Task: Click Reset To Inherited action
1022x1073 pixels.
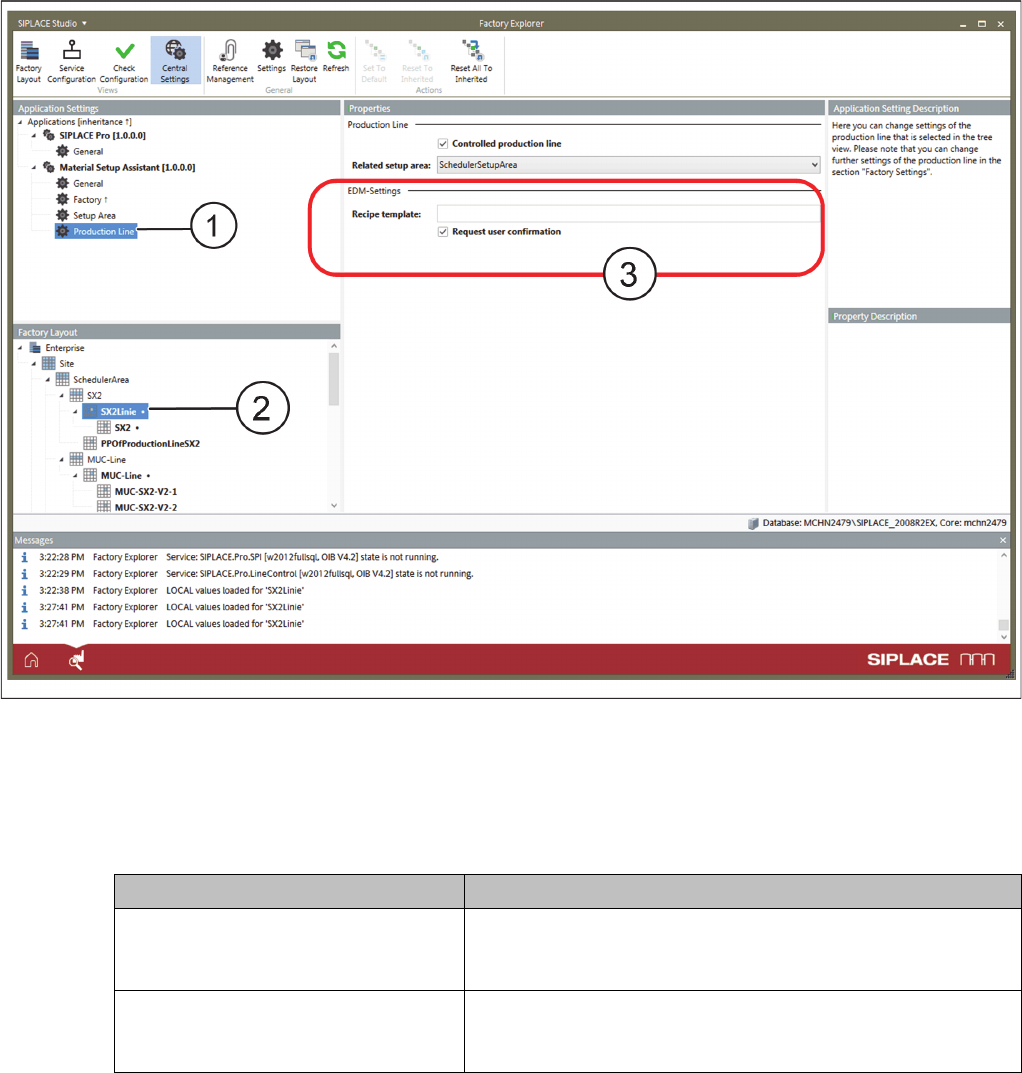Action: 417,62
